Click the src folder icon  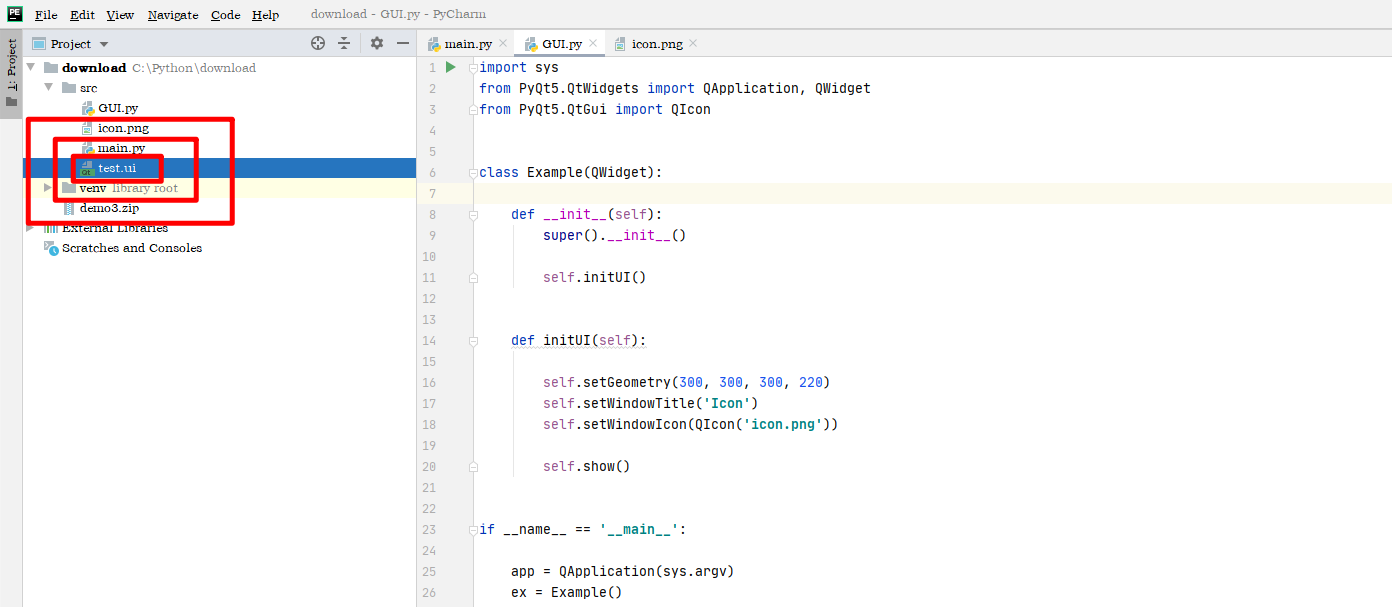69,88
